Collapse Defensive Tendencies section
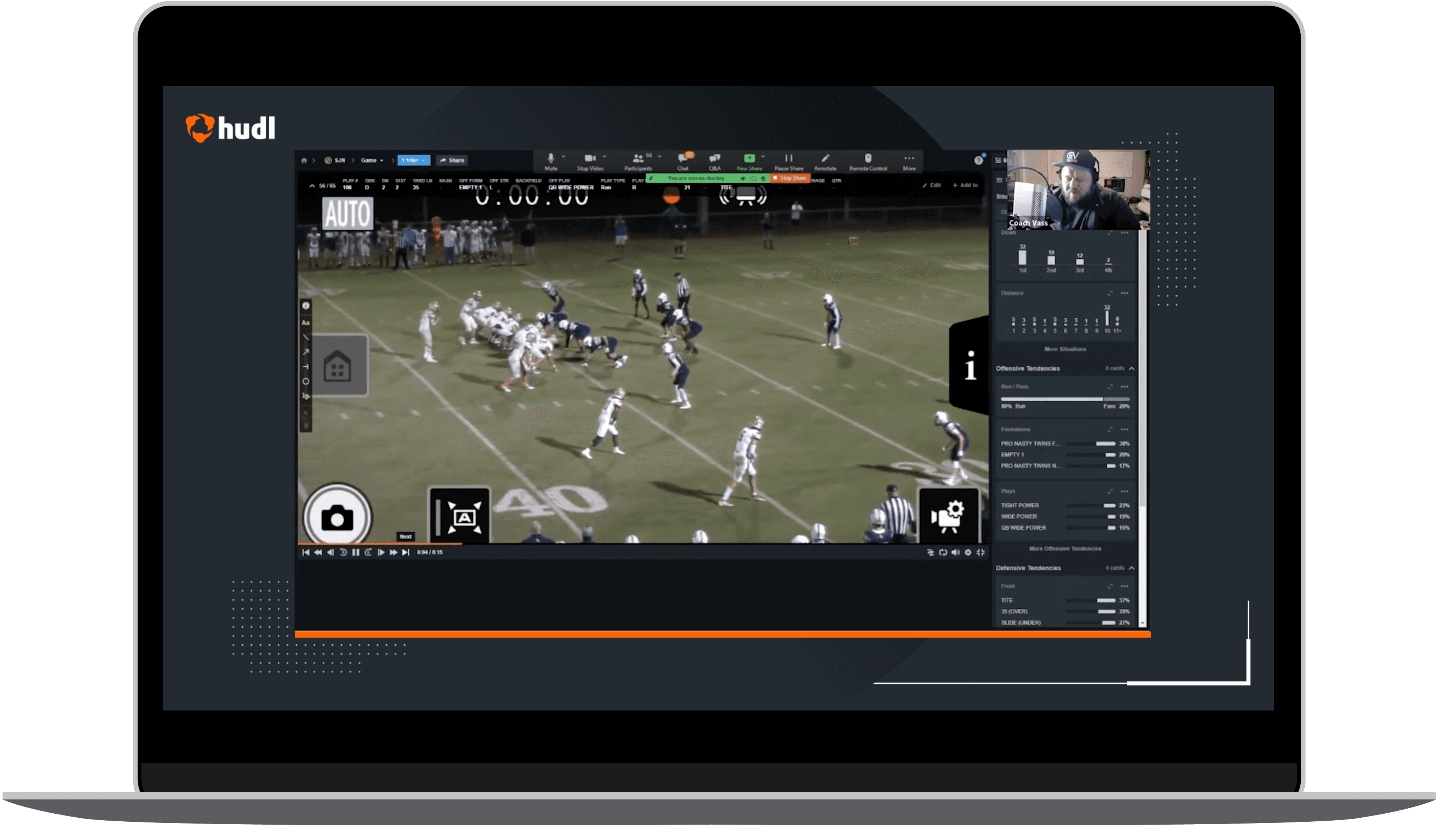Image resolution: width=1456 pixels, height=825 pixels. click(1132, 568)
